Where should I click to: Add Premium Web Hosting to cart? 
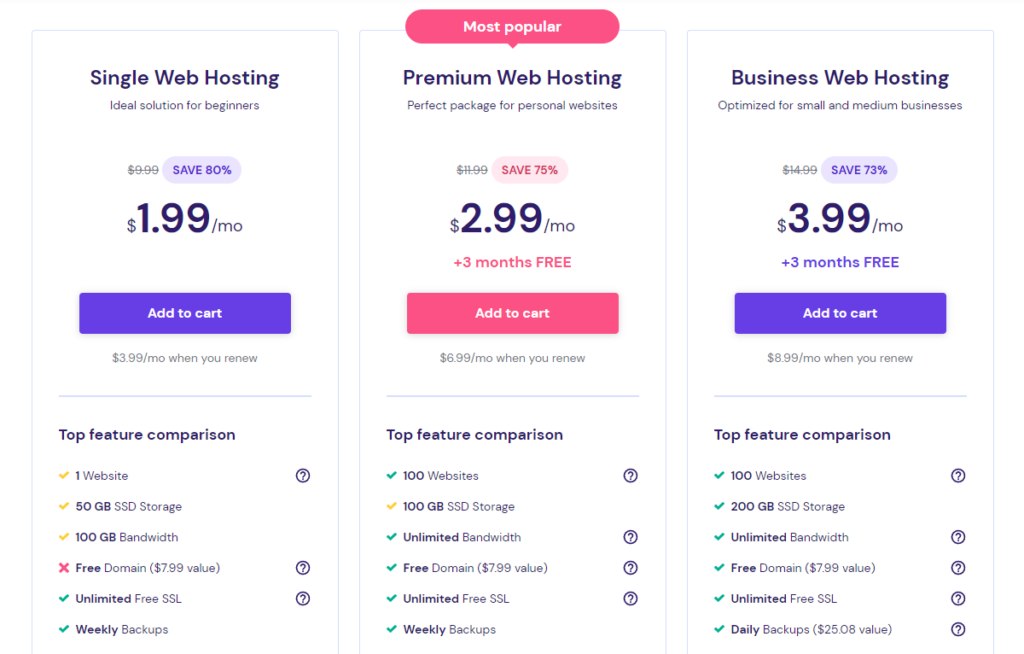pyautogui.click(x=512, y=313)
